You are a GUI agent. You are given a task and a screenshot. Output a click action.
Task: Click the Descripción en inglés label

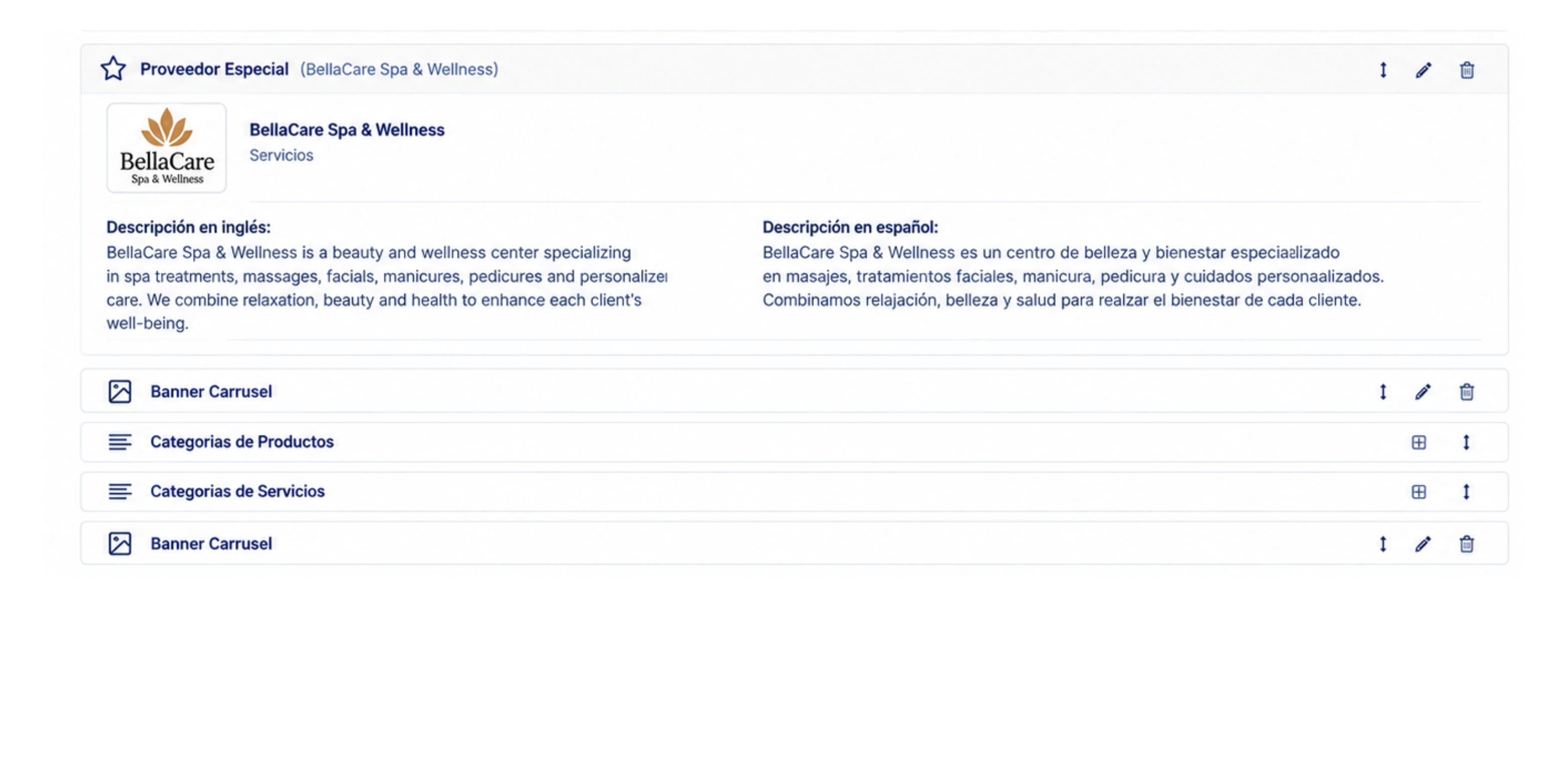[x=189, y=227]
